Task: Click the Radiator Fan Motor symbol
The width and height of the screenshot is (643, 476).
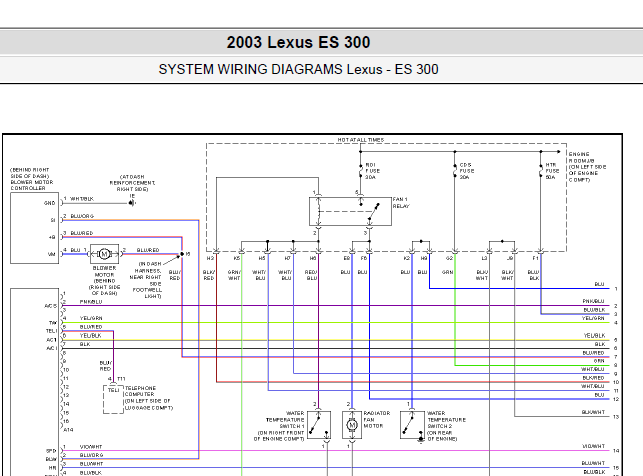Action: click(x=352, y=425)
